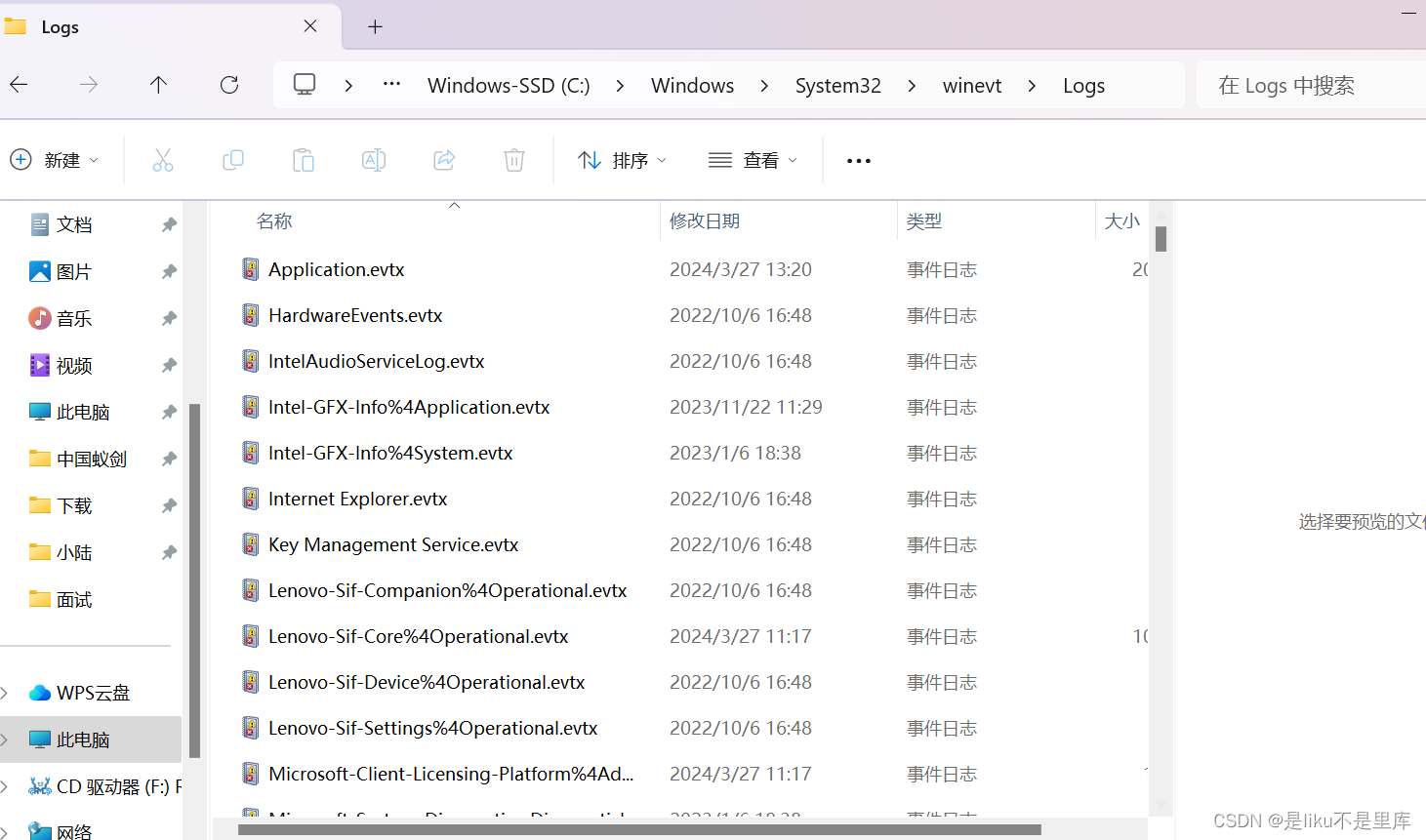The height and width of the screenshot is (840, 1426).
Task: Click the WPS云盘 cloud icon
Action: (40, 693)
